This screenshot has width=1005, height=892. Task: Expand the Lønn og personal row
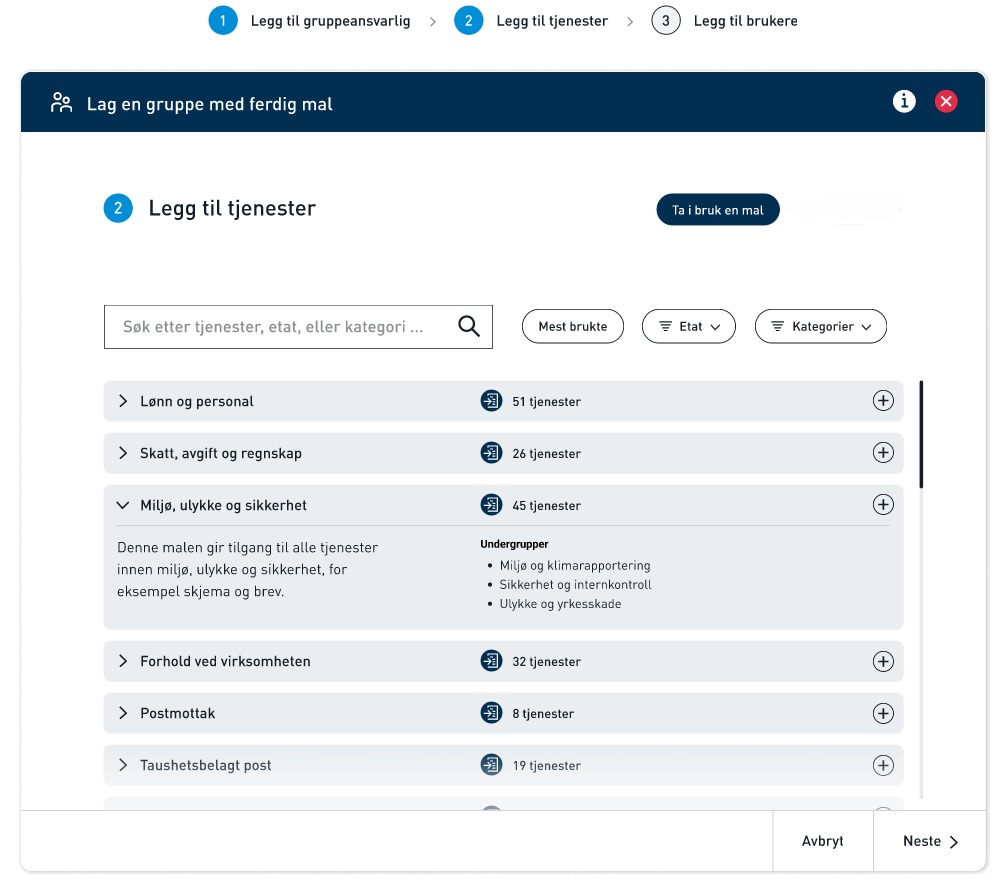coord(124,401)
